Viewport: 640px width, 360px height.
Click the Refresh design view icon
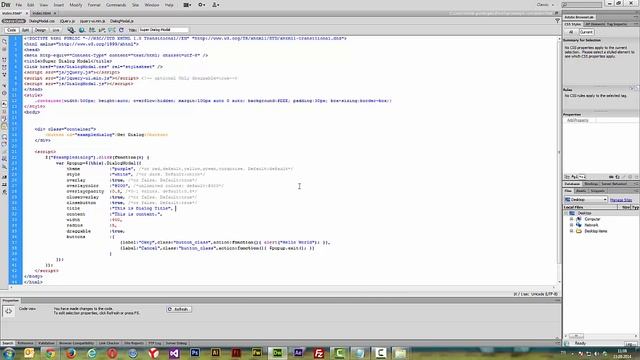point(121,30)
